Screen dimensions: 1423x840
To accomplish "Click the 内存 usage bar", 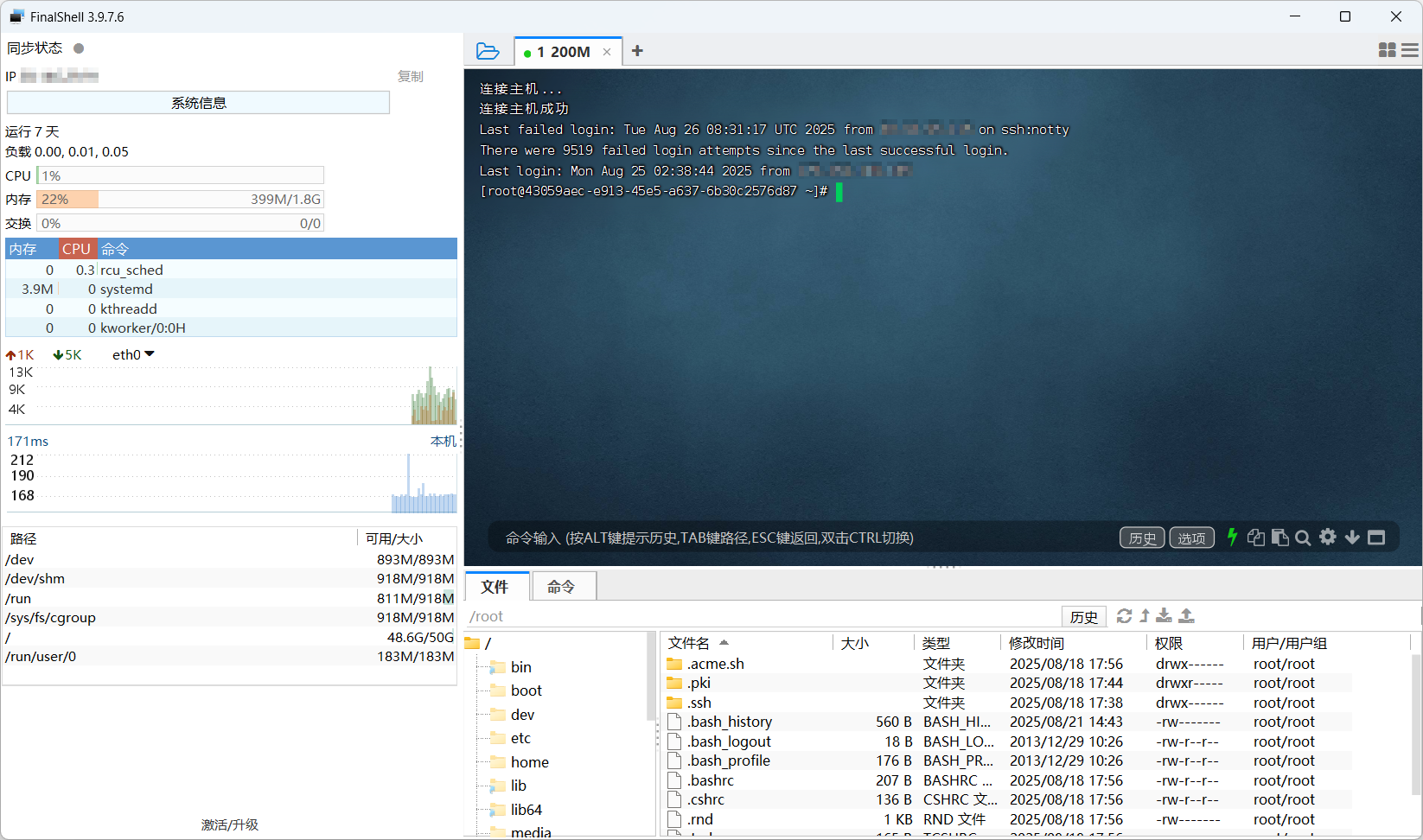I will [x=181, y=199].
